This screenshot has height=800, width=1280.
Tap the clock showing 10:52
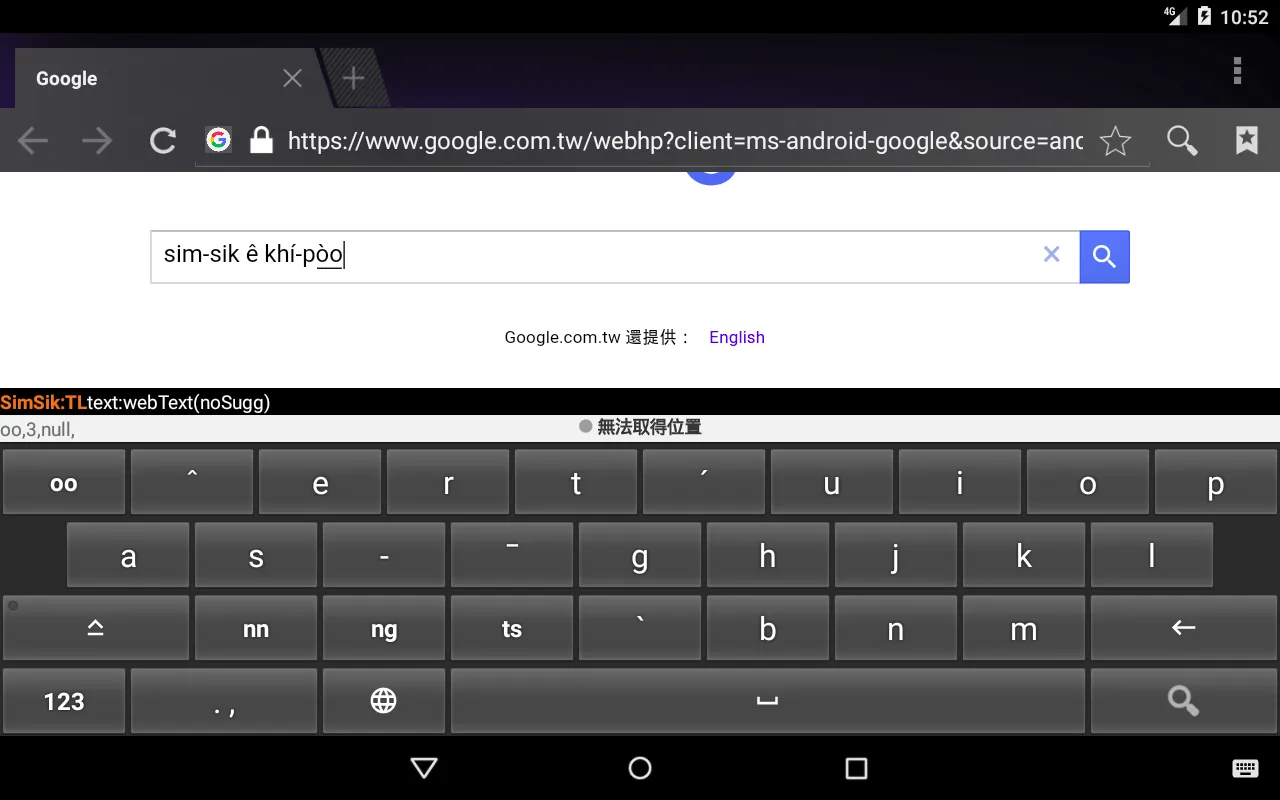pos(1244,17)
